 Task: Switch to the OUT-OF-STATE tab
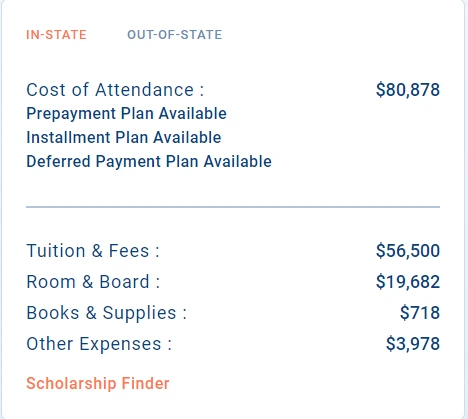(175, 35)
